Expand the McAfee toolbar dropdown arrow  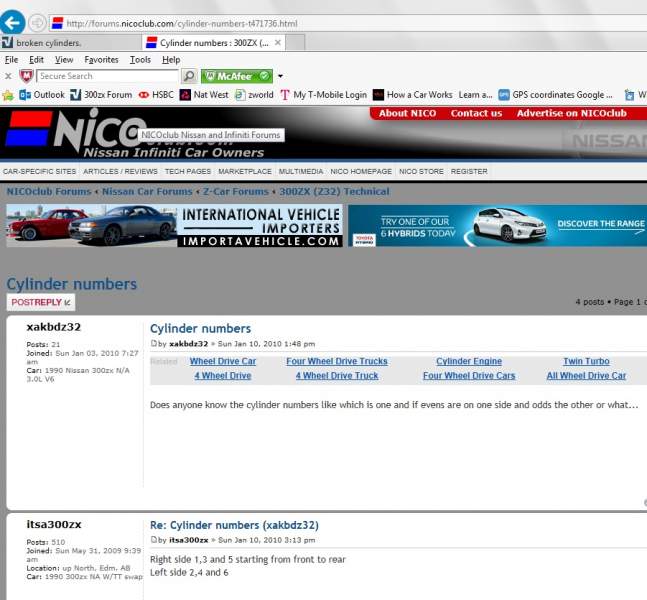coord(281,76)
